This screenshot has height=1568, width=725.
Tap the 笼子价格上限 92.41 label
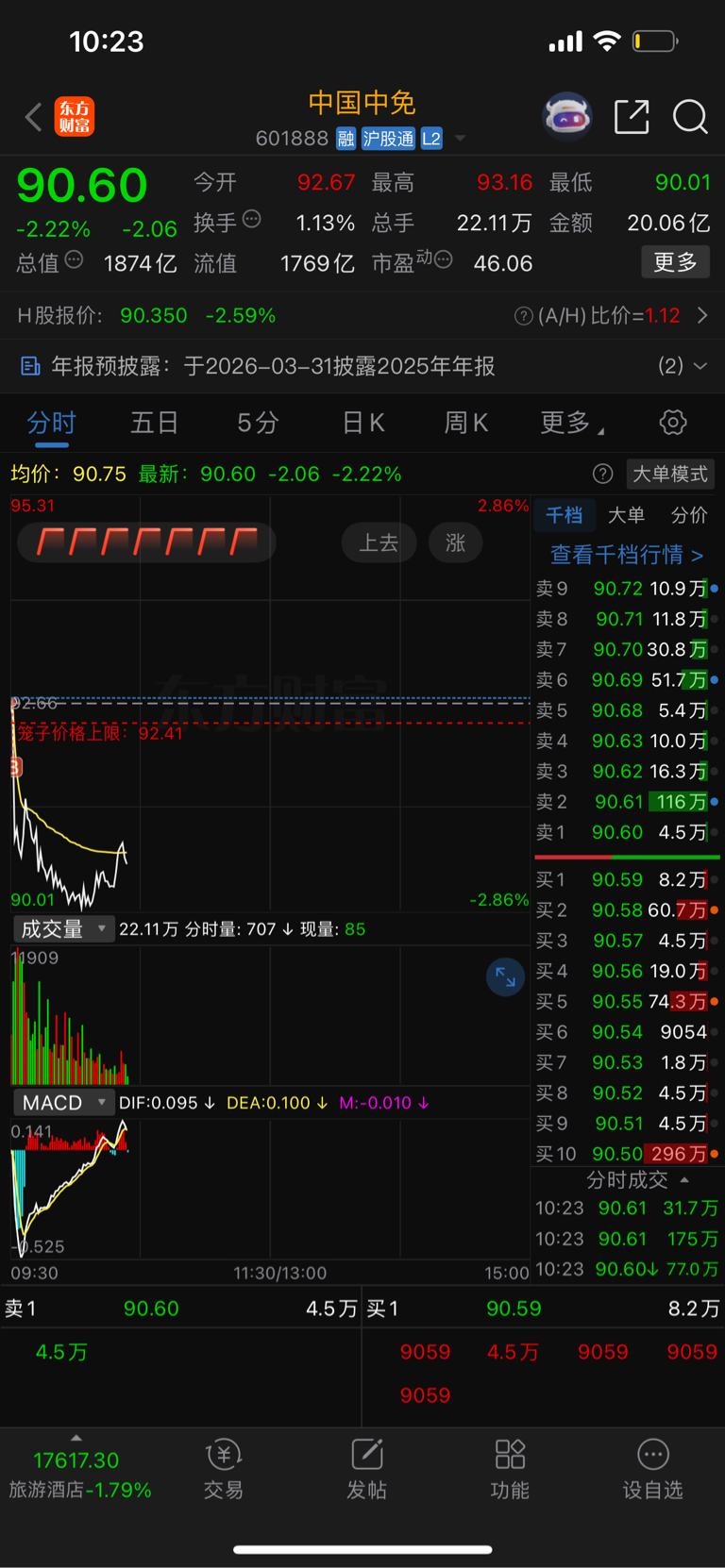(x=100, y=733)
